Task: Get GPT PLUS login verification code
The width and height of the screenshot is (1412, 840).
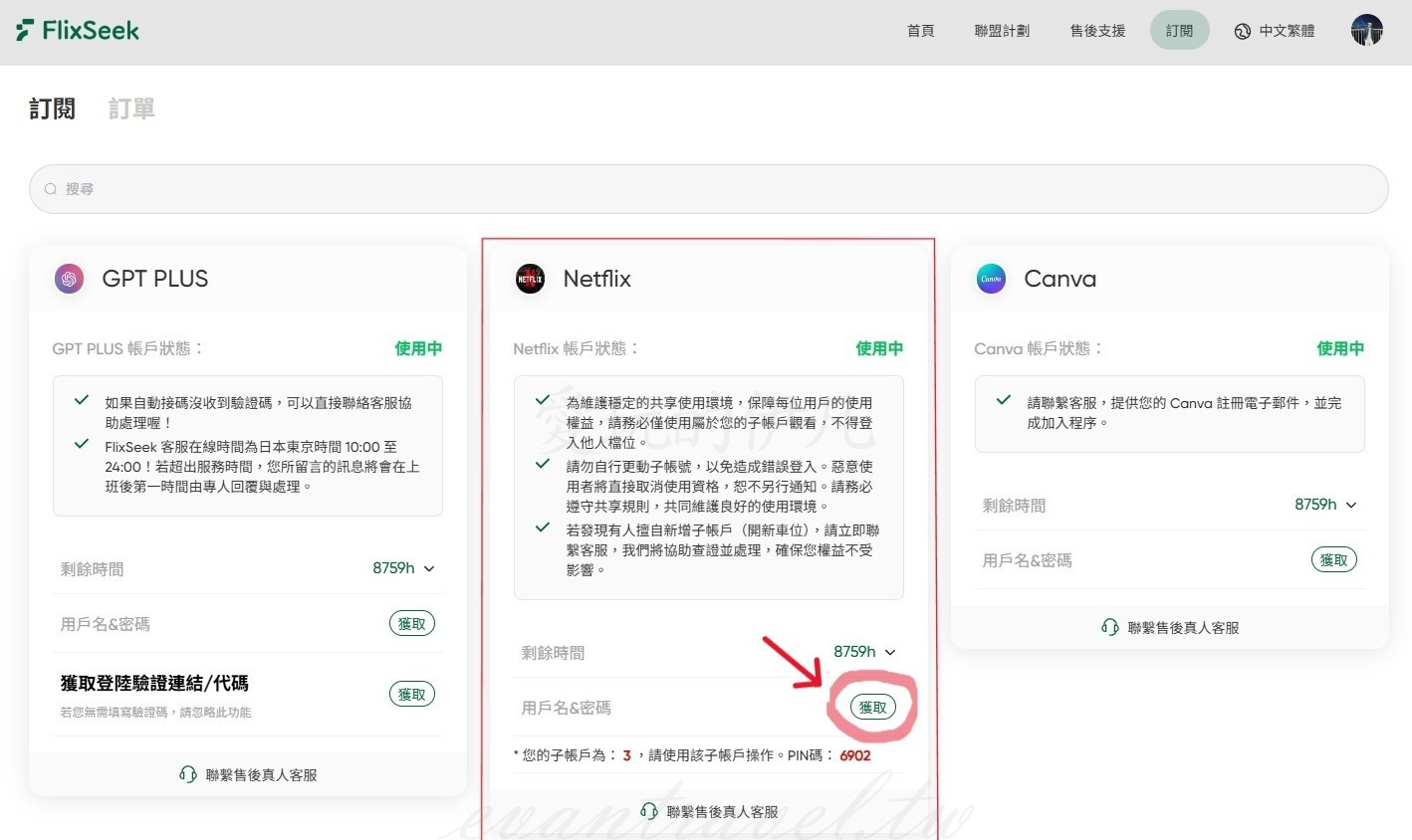Action: tap(412, 695)
